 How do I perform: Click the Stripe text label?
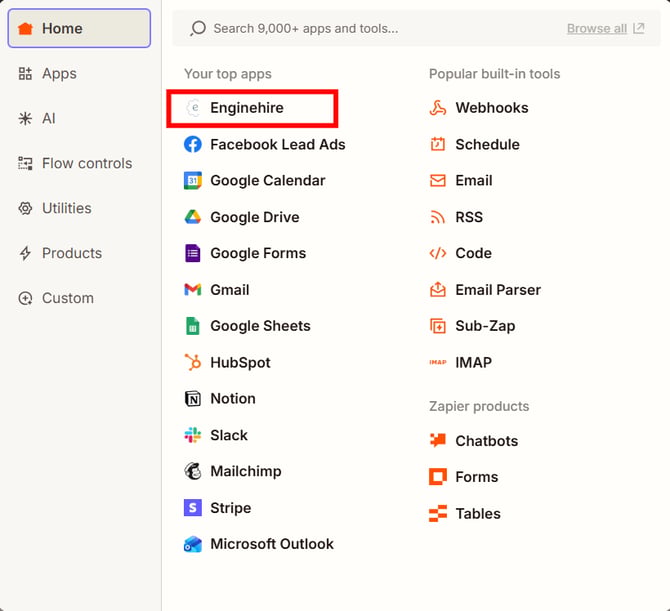point(231,508)
